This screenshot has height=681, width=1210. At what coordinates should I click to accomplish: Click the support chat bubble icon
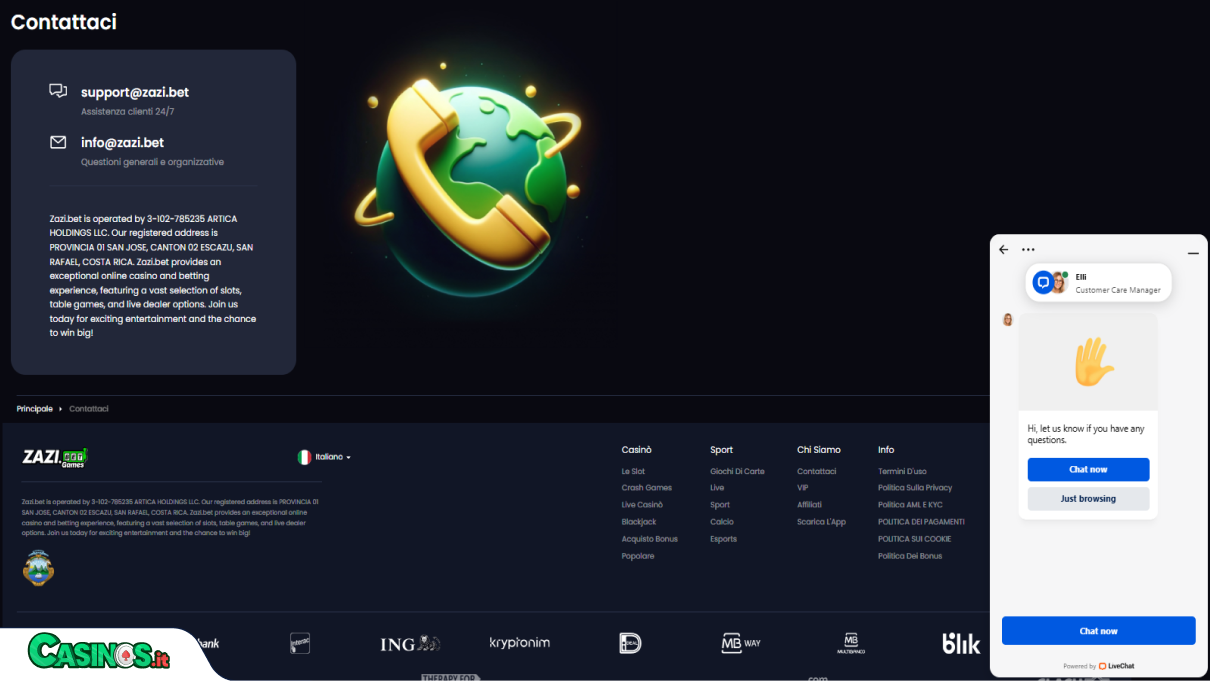click(58, 91)
